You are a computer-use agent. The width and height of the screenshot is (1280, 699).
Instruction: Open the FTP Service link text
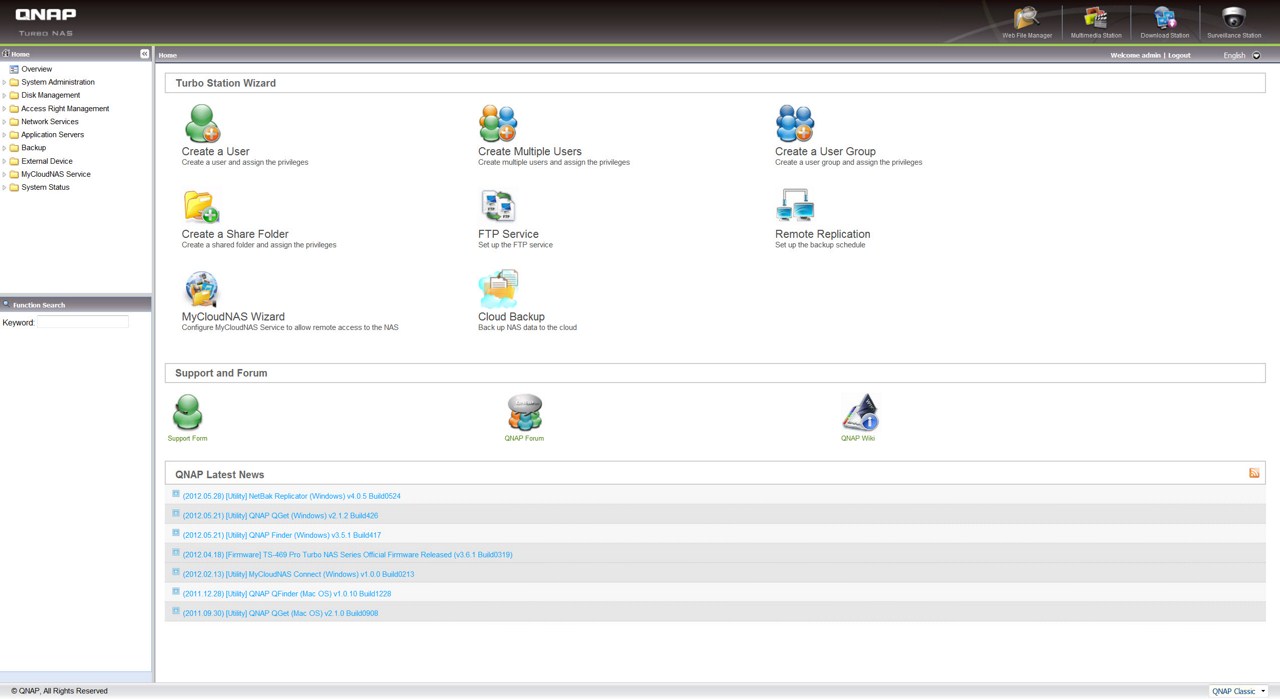(508, 234)
